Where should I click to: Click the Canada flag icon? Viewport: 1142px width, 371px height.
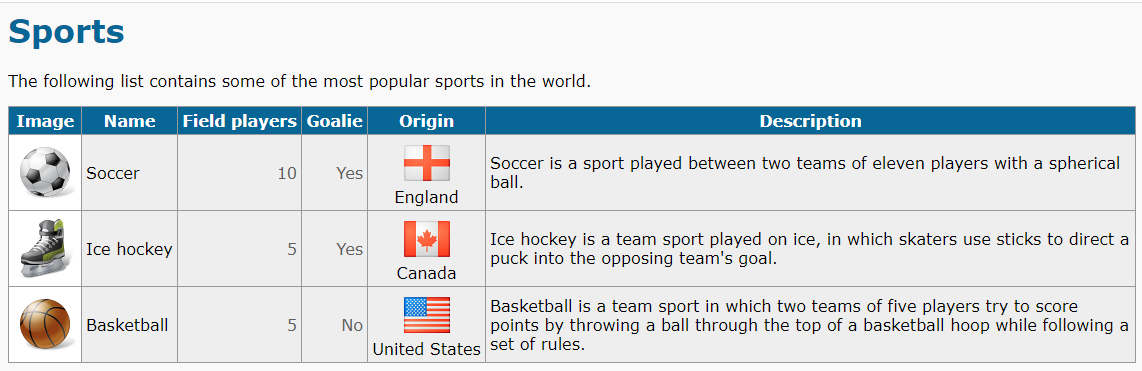click(427, 239)
